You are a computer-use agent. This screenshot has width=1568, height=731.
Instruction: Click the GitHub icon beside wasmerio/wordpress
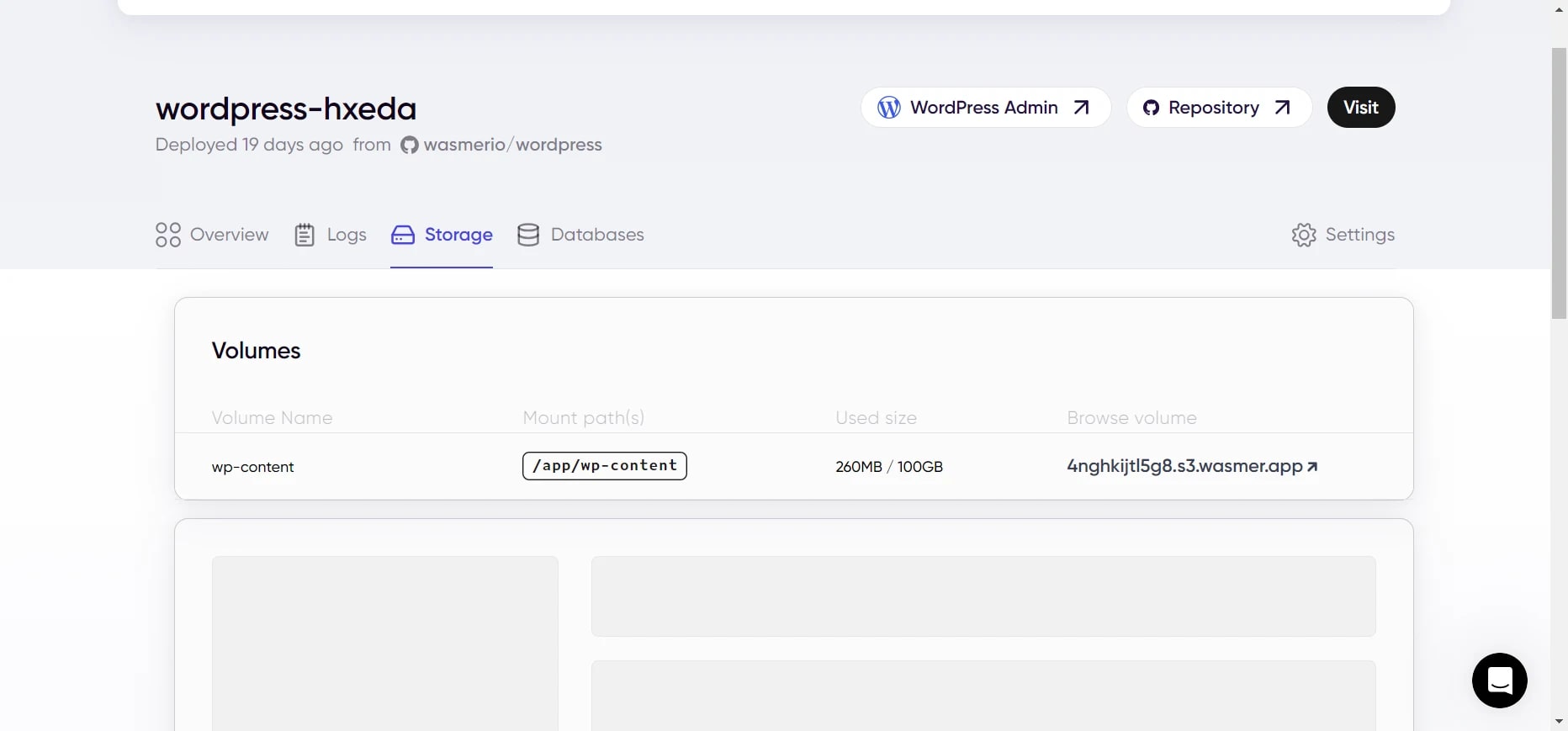click(410, 145)
